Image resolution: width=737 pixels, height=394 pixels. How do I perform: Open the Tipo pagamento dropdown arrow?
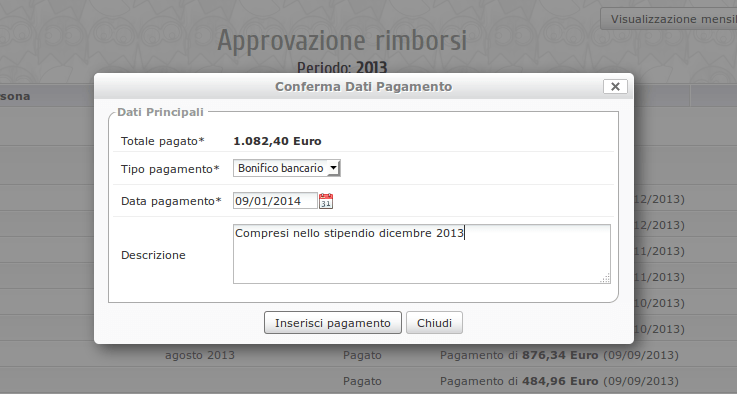point(333,168)
